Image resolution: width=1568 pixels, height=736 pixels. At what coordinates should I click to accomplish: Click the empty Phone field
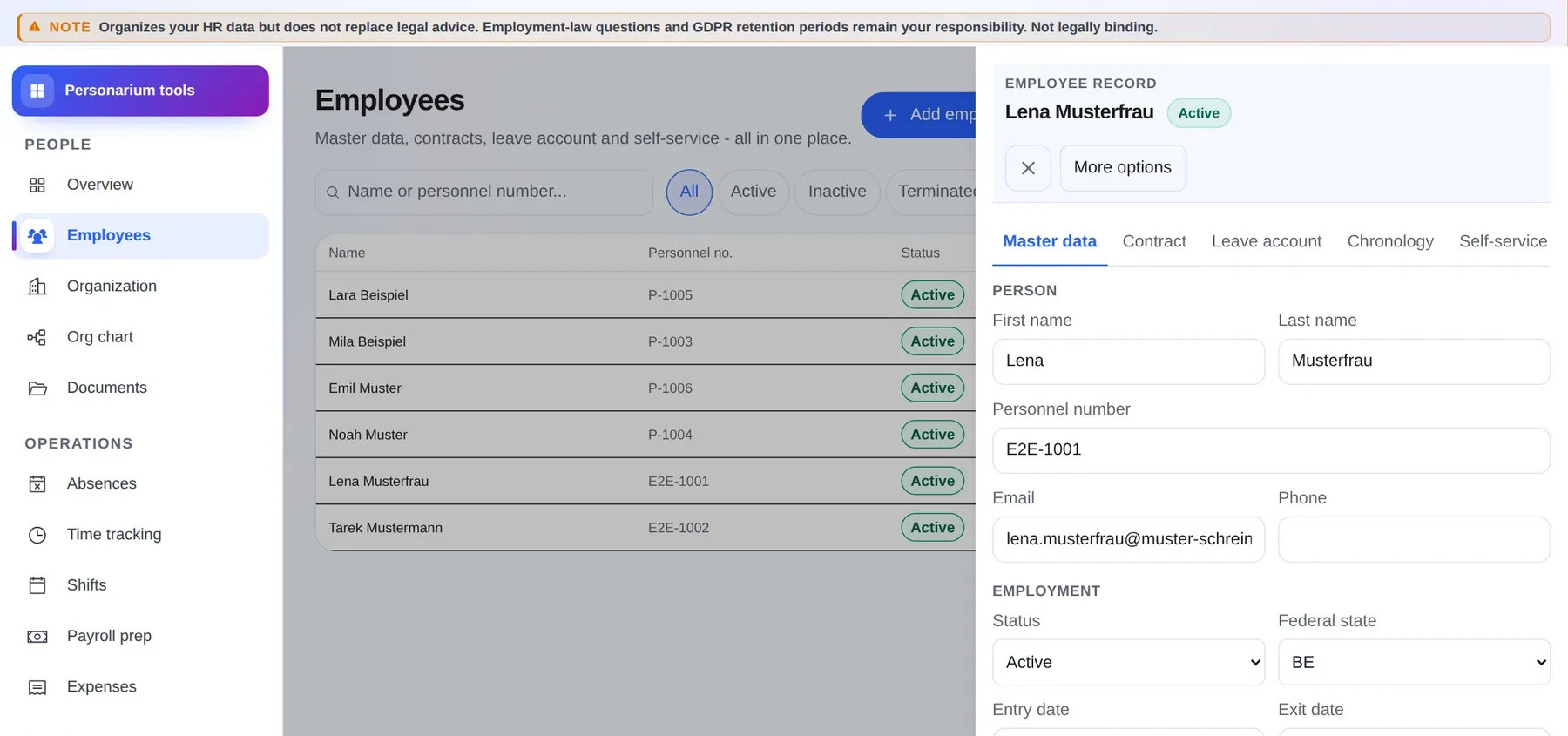(x=1414, y=539)
